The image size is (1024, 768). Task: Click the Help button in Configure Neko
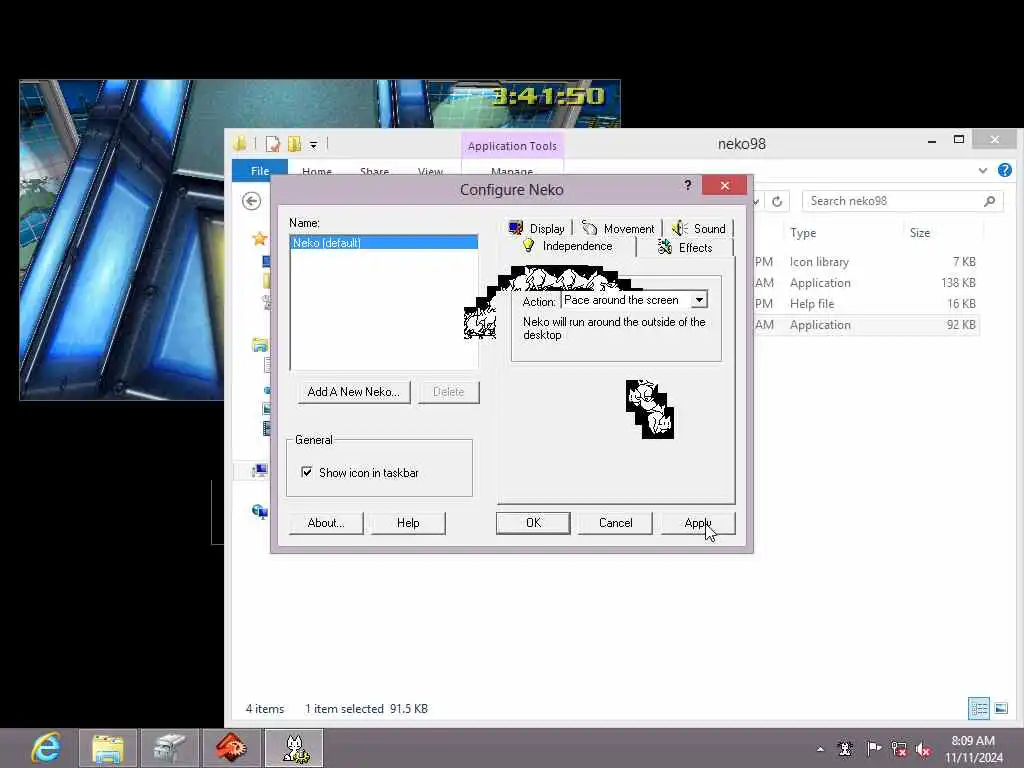coord(408,523)
